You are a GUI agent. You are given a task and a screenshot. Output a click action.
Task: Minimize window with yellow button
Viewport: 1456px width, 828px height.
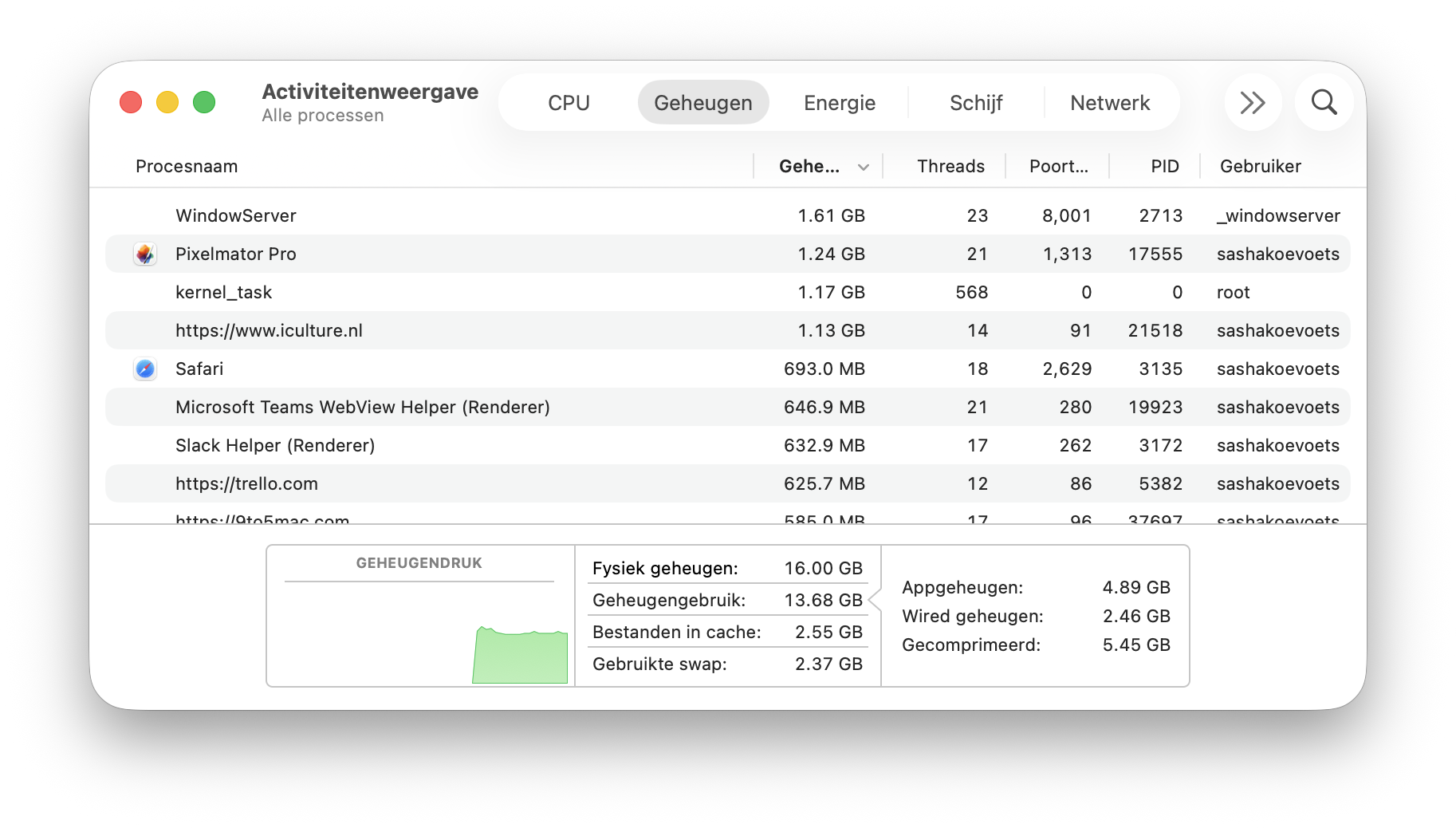pos(167,102)
